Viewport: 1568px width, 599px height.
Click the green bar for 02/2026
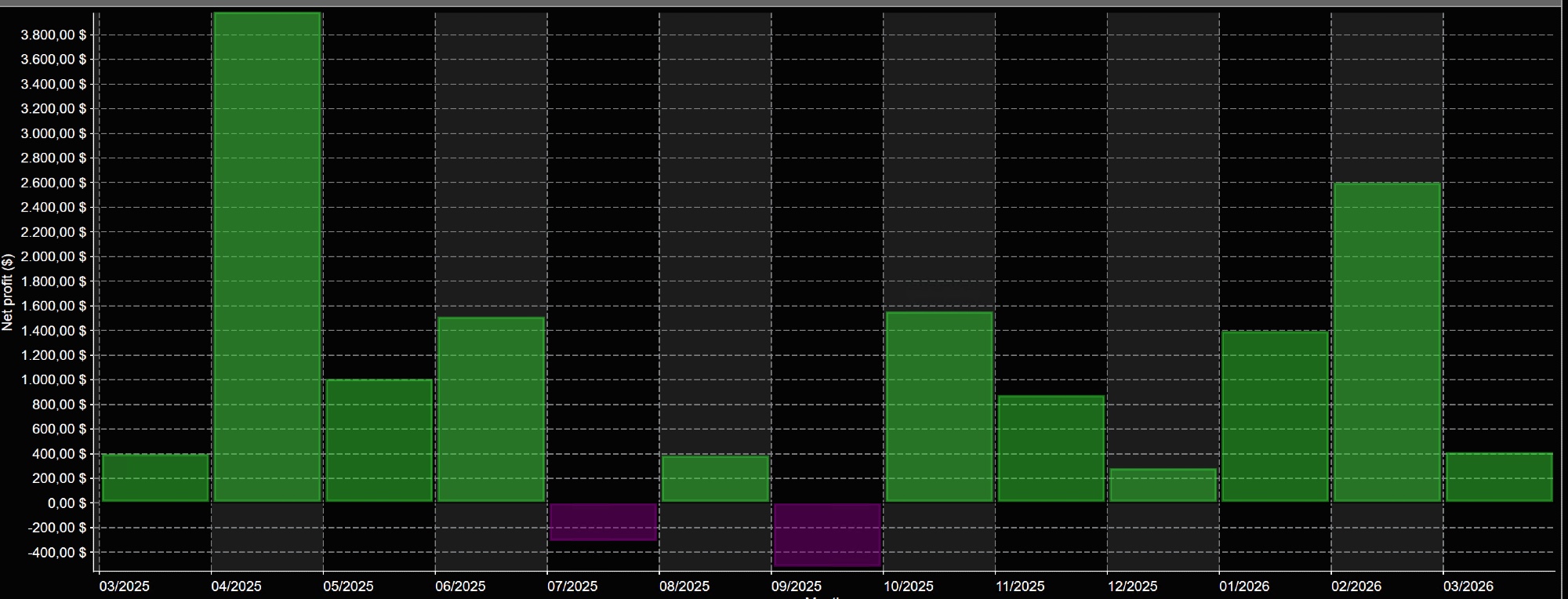[x=1387, y=342]
